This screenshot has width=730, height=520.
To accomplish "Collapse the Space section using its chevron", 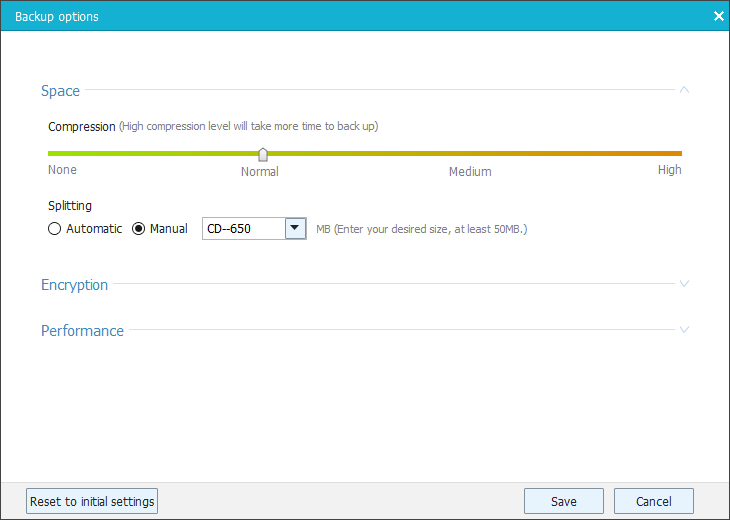I will pyautogui.click(x=684, y=90).
